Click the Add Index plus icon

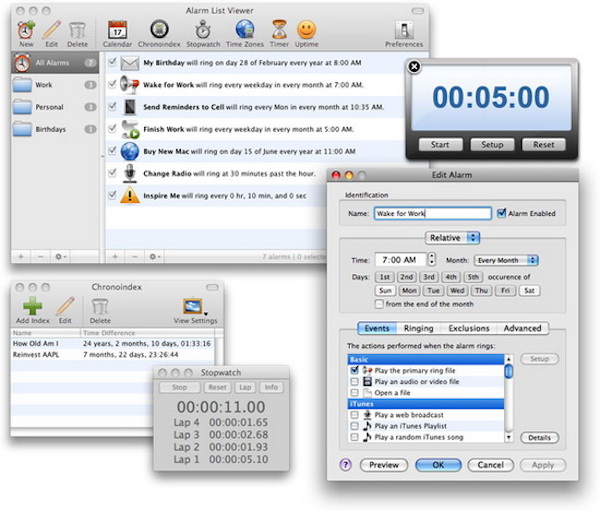click(33, 307)
